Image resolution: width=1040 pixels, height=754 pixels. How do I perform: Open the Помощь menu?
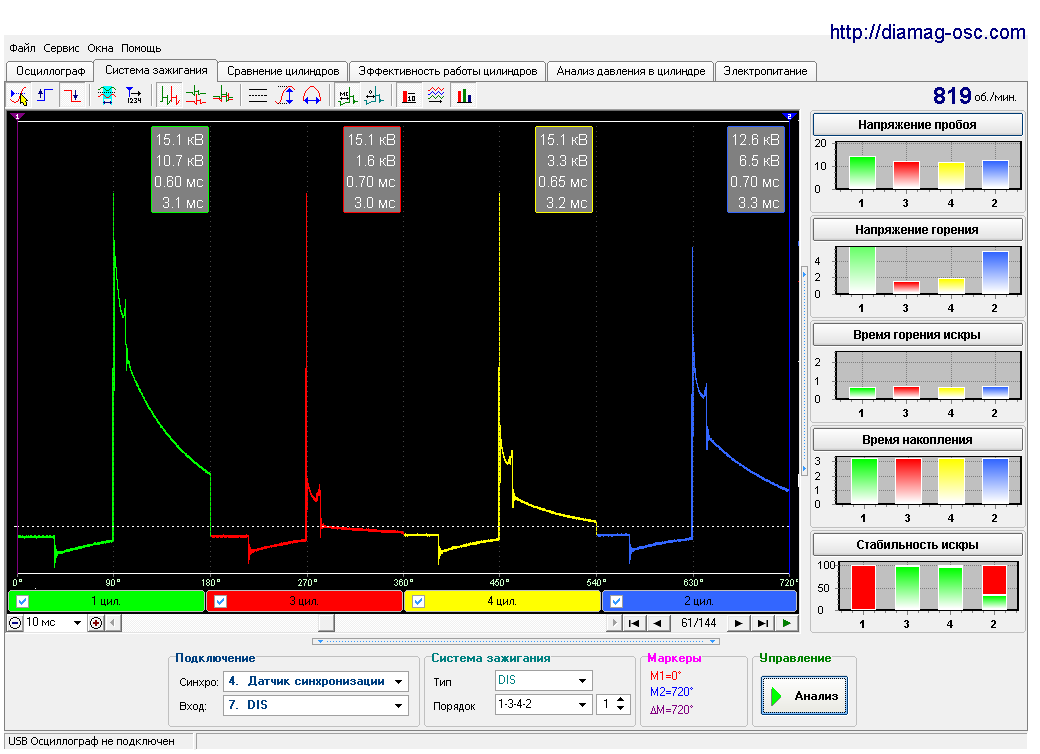point(141,48)
